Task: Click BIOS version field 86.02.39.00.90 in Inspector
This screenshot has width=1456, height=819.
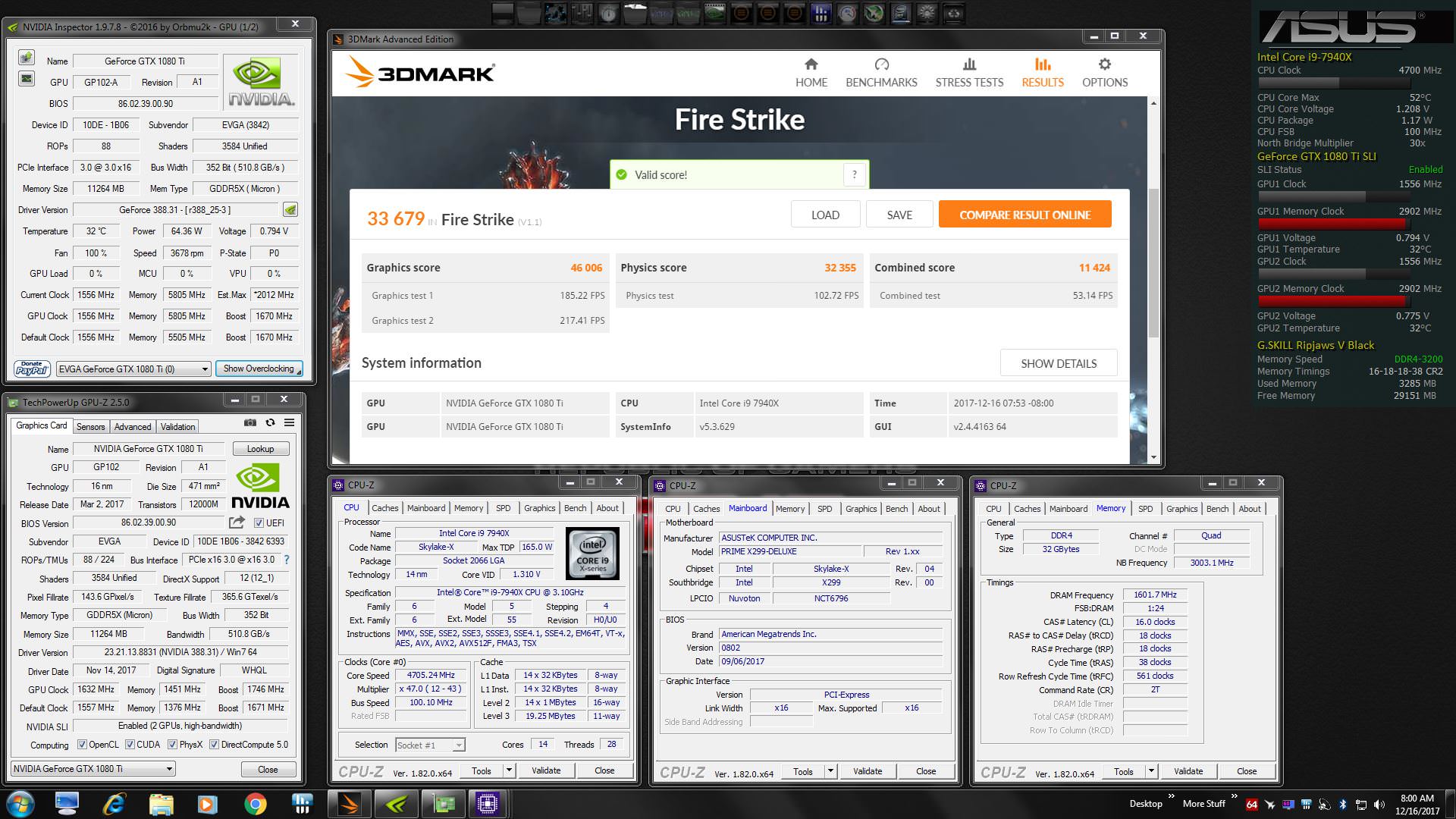Action: point(146,103)
